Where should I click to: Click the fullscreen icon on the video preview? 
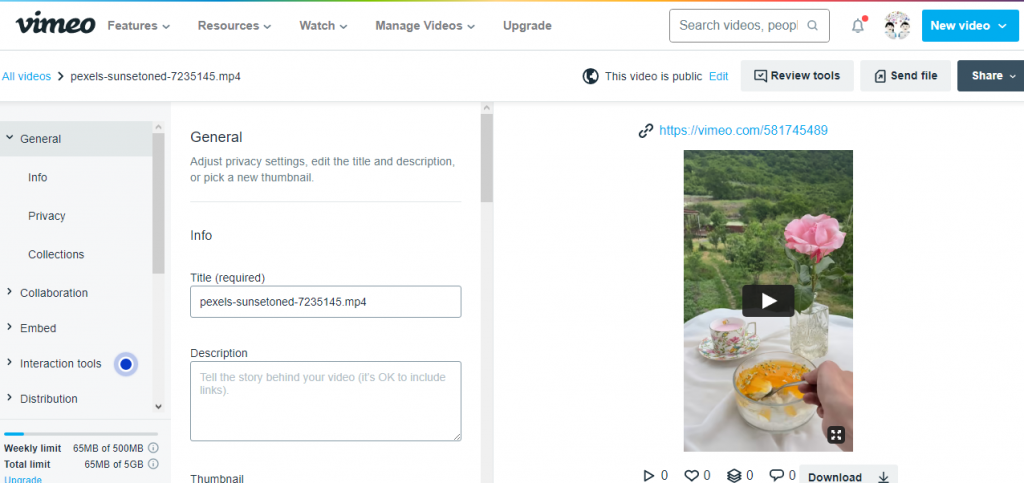(x=837, y=435)
